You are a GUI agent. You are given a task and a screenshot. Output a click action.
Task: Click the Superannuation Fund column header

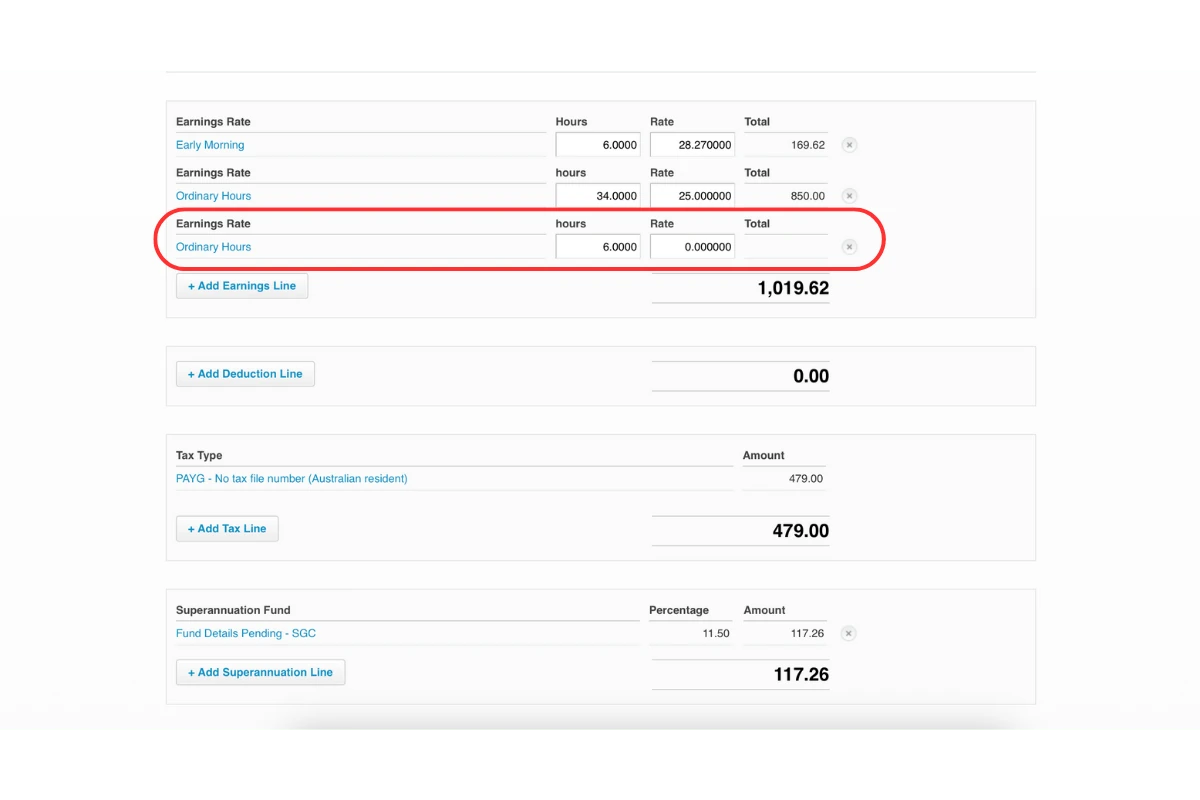click(233, 610)
